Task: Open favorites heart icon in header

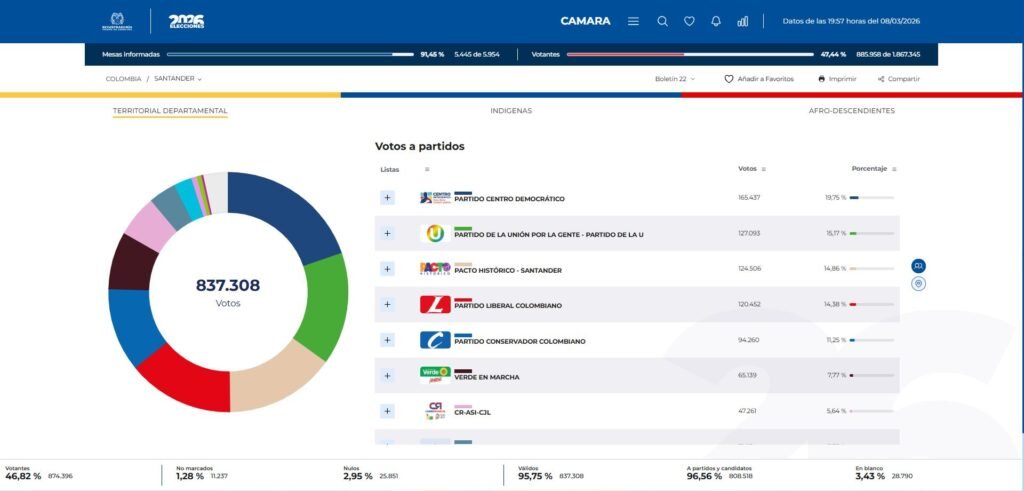Action: coord(689,21)
